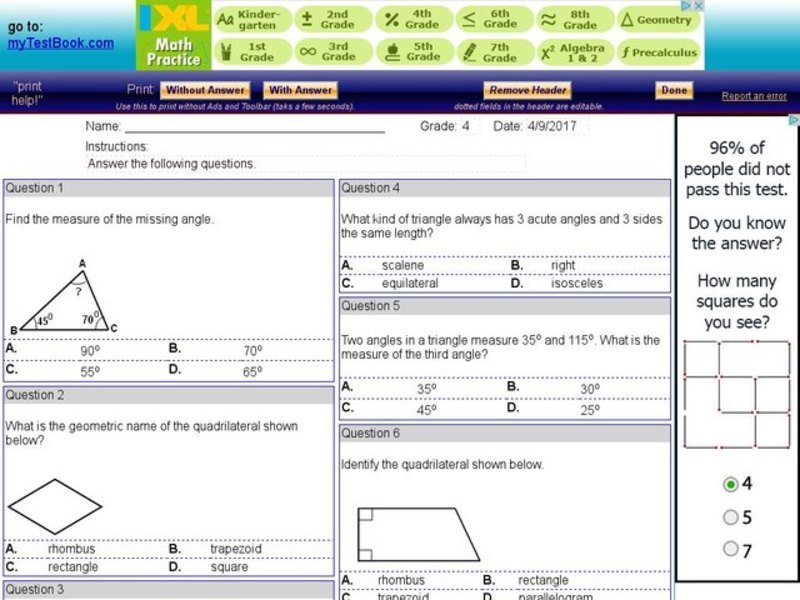800x600 pixels.
Task: Click the Without Answer print button
Action: (204, 89)
